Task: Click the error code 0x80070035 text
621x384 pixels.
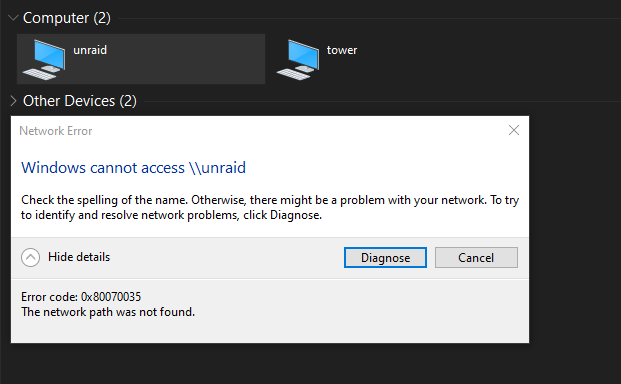Action: (x=81, y=297)
